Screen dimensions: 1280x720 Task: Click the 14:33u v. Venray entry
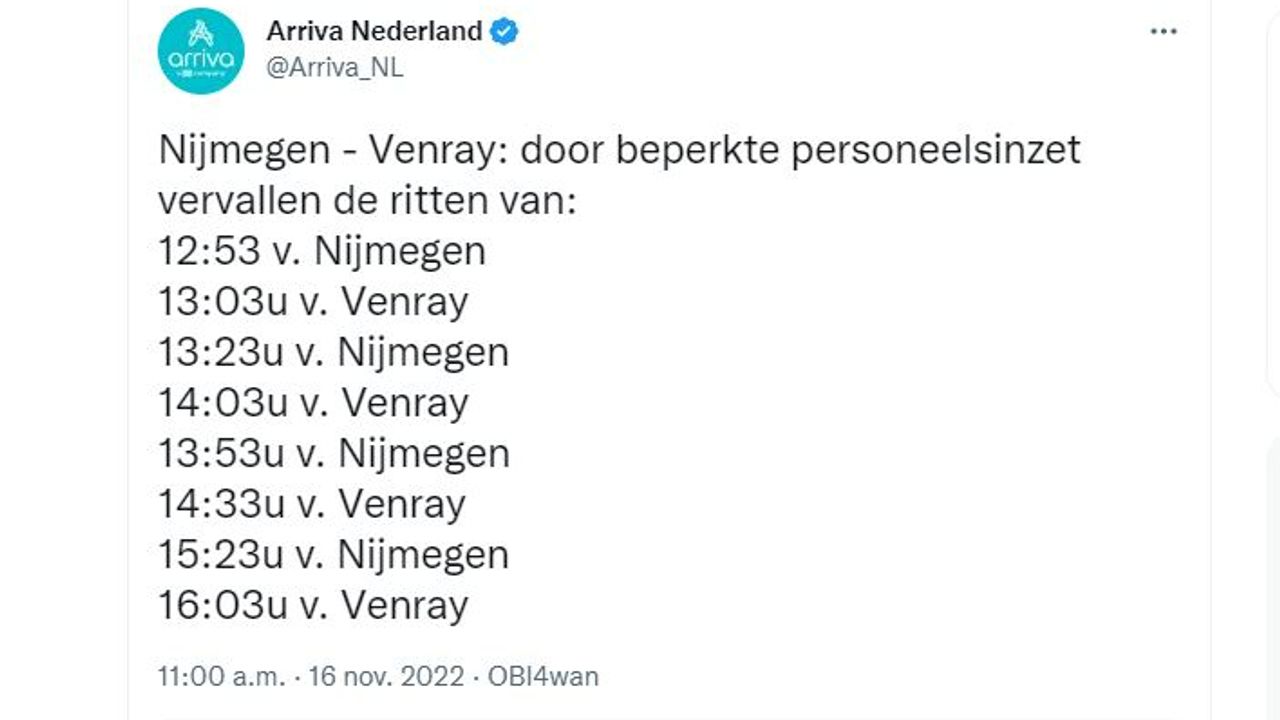point(312,504)
